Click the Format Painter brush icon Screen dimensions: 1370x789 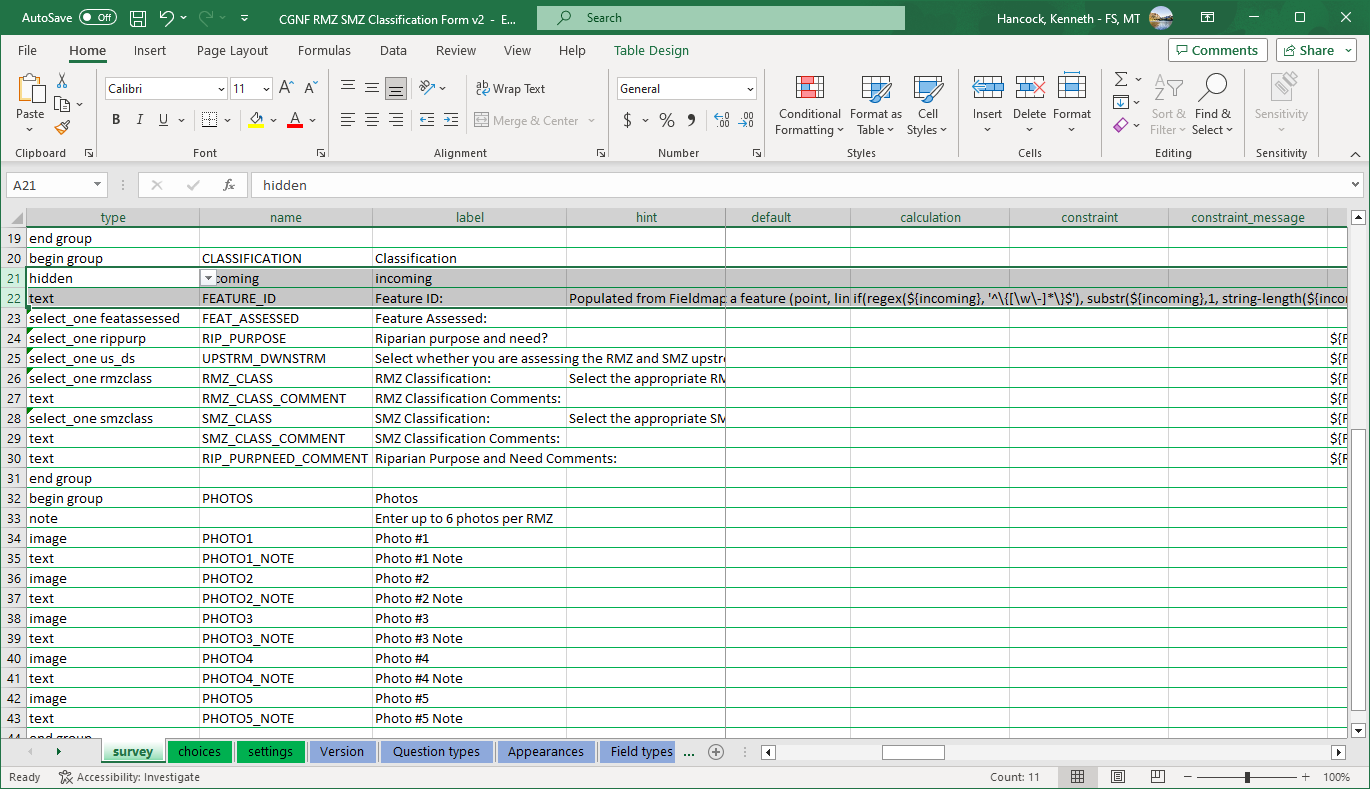click(62, 128)
